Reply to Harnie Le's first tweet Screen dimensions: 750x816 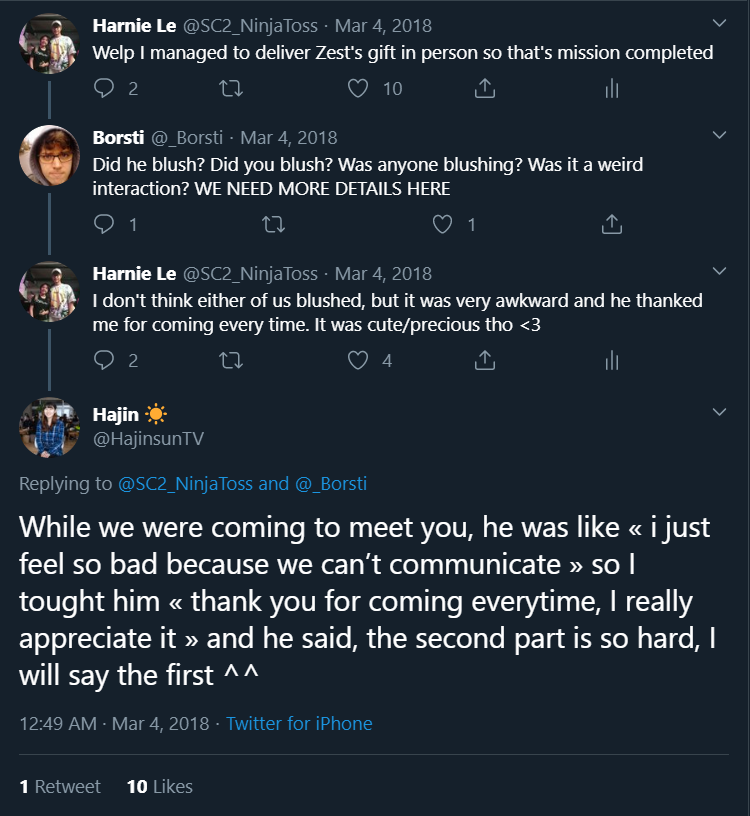tap(104, 88)
